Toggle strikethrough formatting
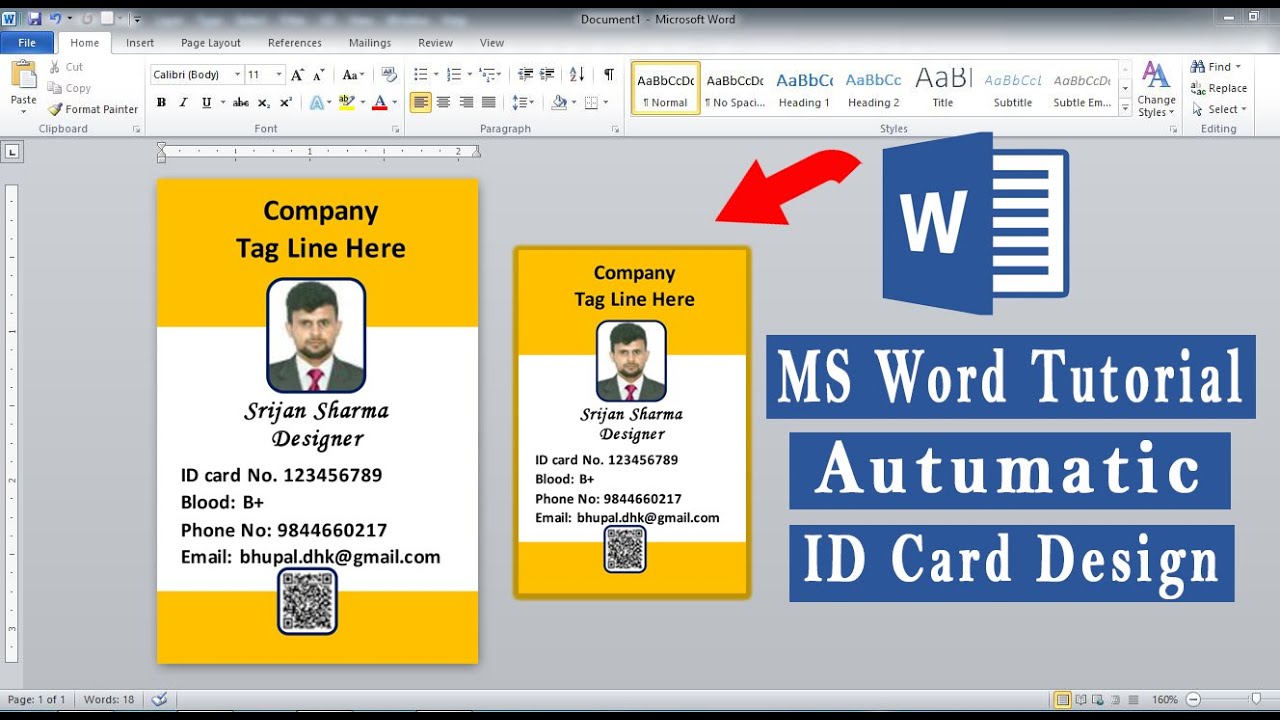1280x720 pixels. [241, 102]
